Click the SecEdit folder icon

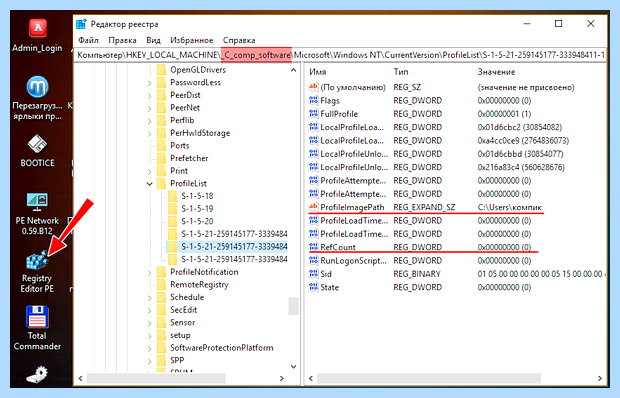point(161,310)
